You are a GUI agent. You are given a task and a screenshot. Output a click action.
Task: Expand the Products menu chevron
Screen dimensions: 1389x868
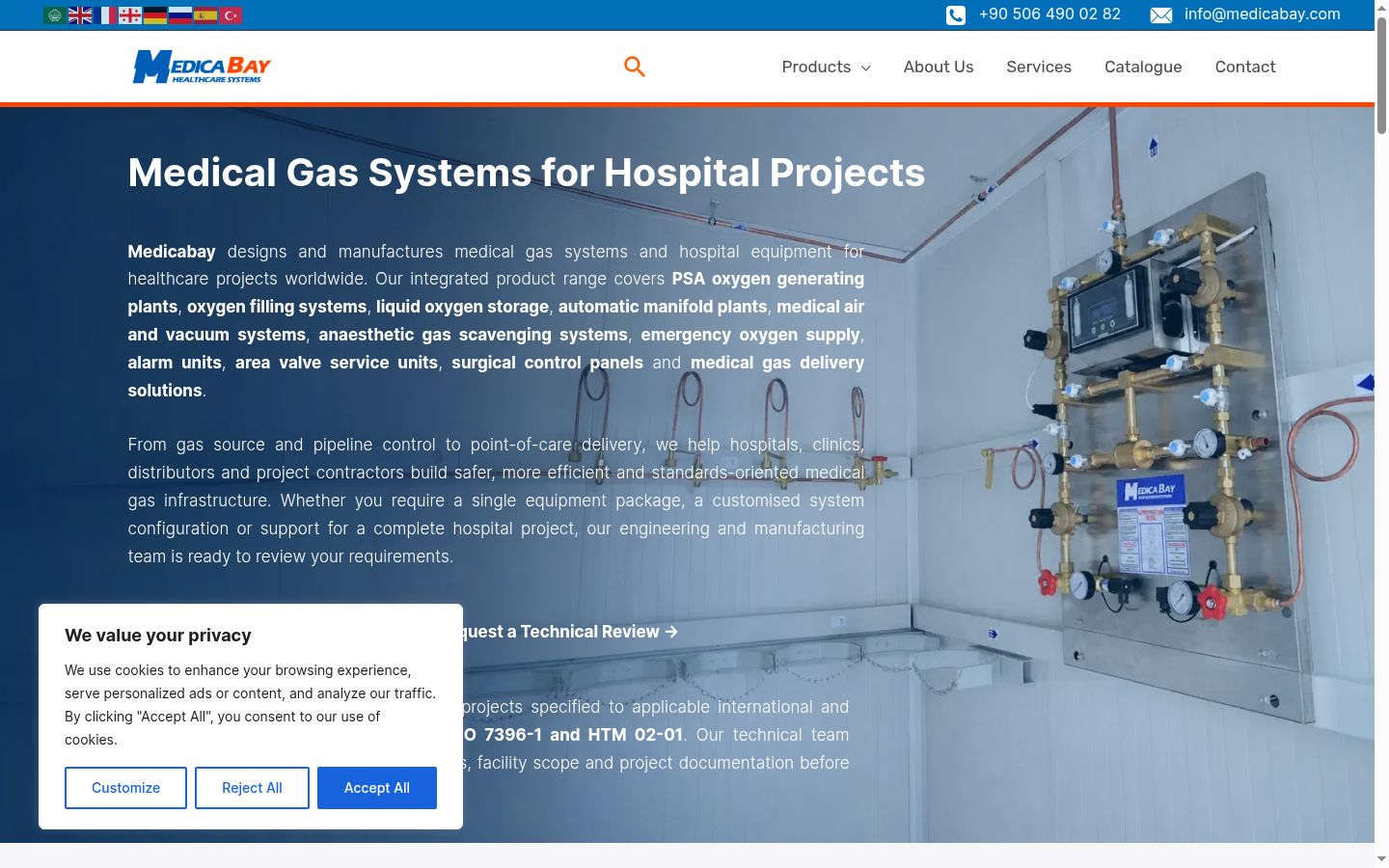point(865,68)
